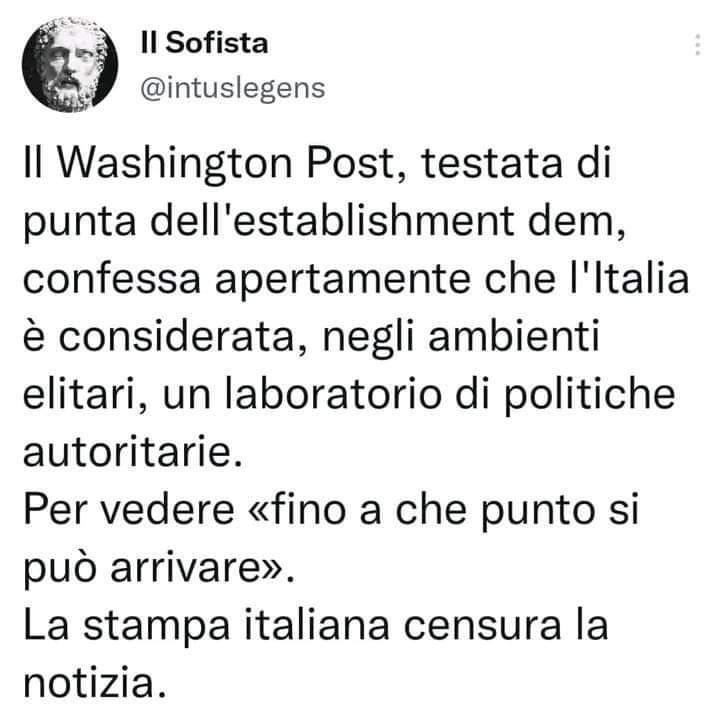This screenshot has width=720, height=720.
Task: Open the @intuslegens handle link
Action: [x=233, y=88]
